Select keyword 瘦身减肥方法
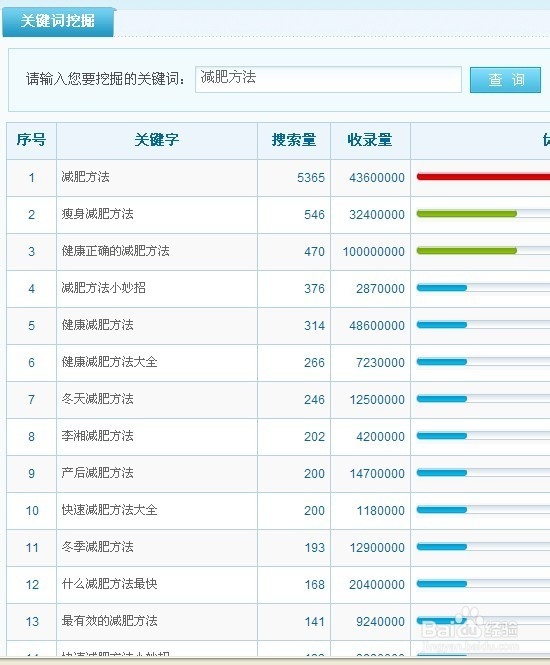Image resolution: width=550 pixels, height=665 pixels. tap(98, 214)
